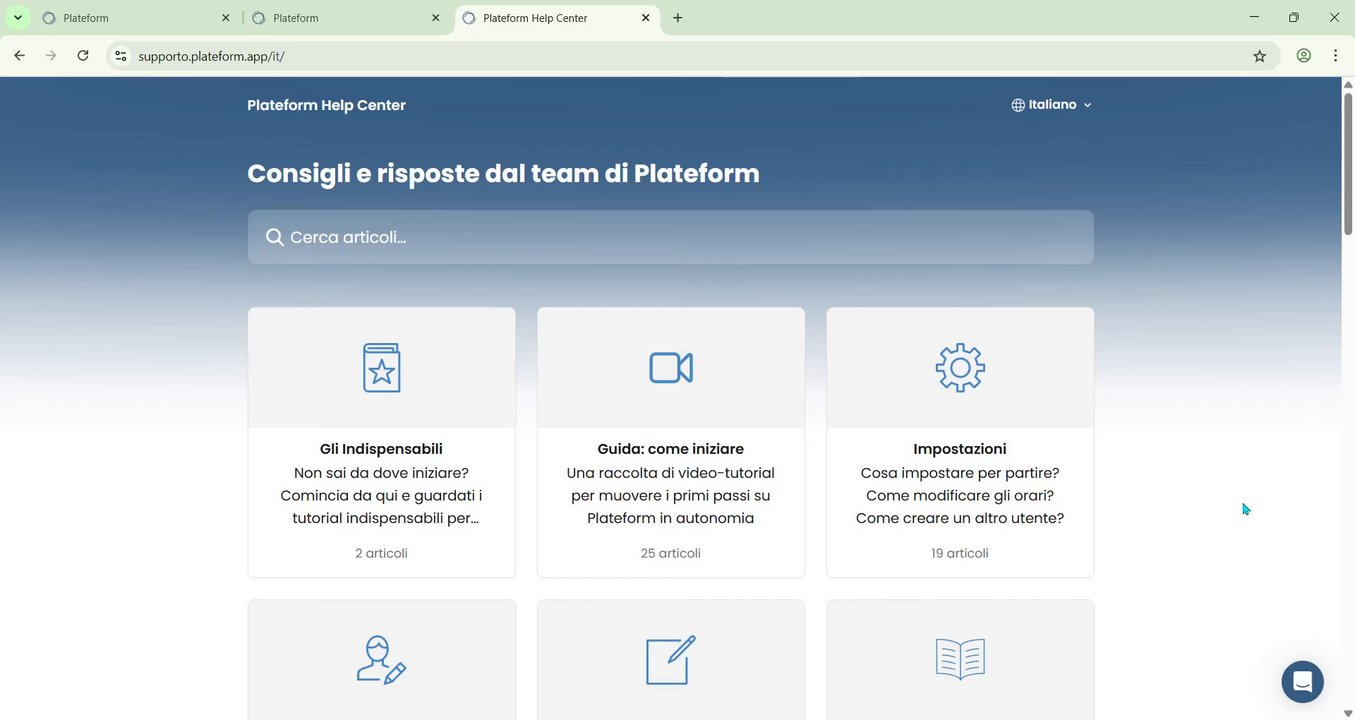This screenshot has height=720, width=1355.
Task: Close the second Plateform tab
Action: pyautogui.click(x=436, y=18)
